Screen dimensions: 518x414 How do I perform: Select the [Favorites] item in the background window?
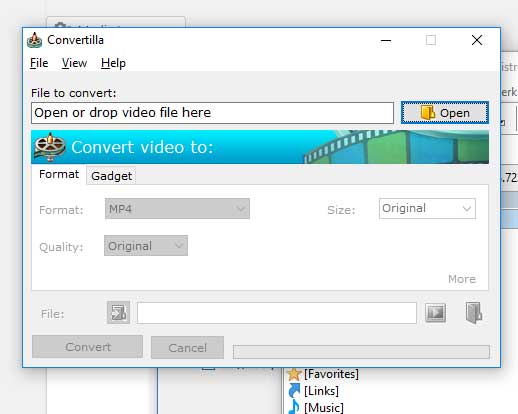(x=331, y=374)
